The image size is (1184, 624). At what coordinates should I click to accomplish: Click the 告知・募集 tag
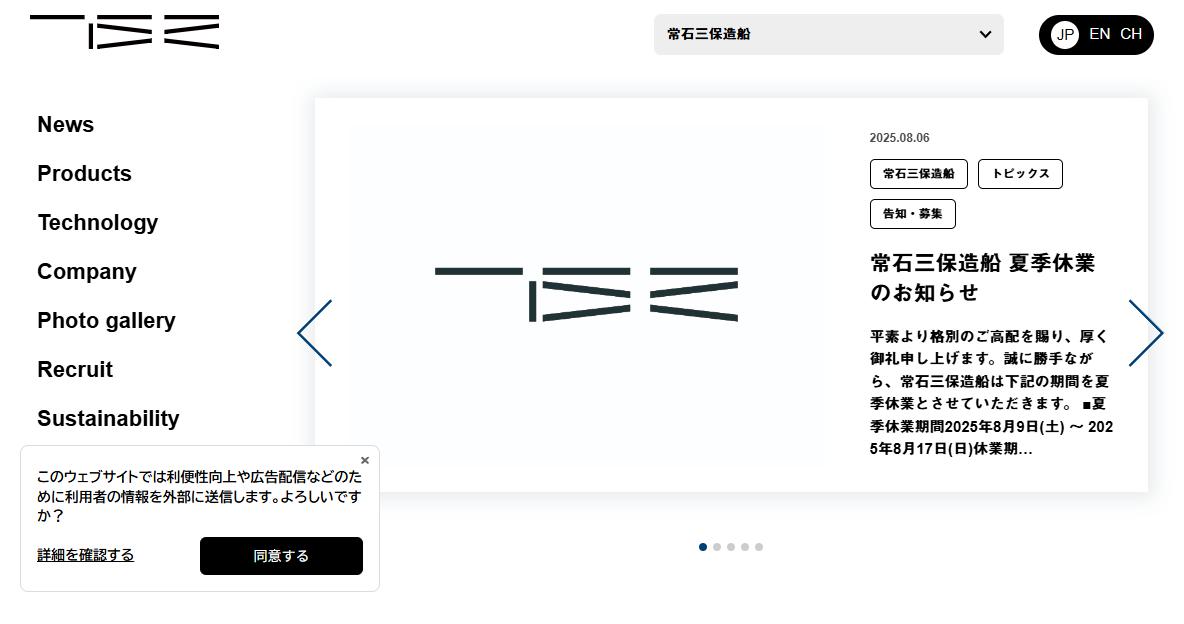[x=912, y=214]
